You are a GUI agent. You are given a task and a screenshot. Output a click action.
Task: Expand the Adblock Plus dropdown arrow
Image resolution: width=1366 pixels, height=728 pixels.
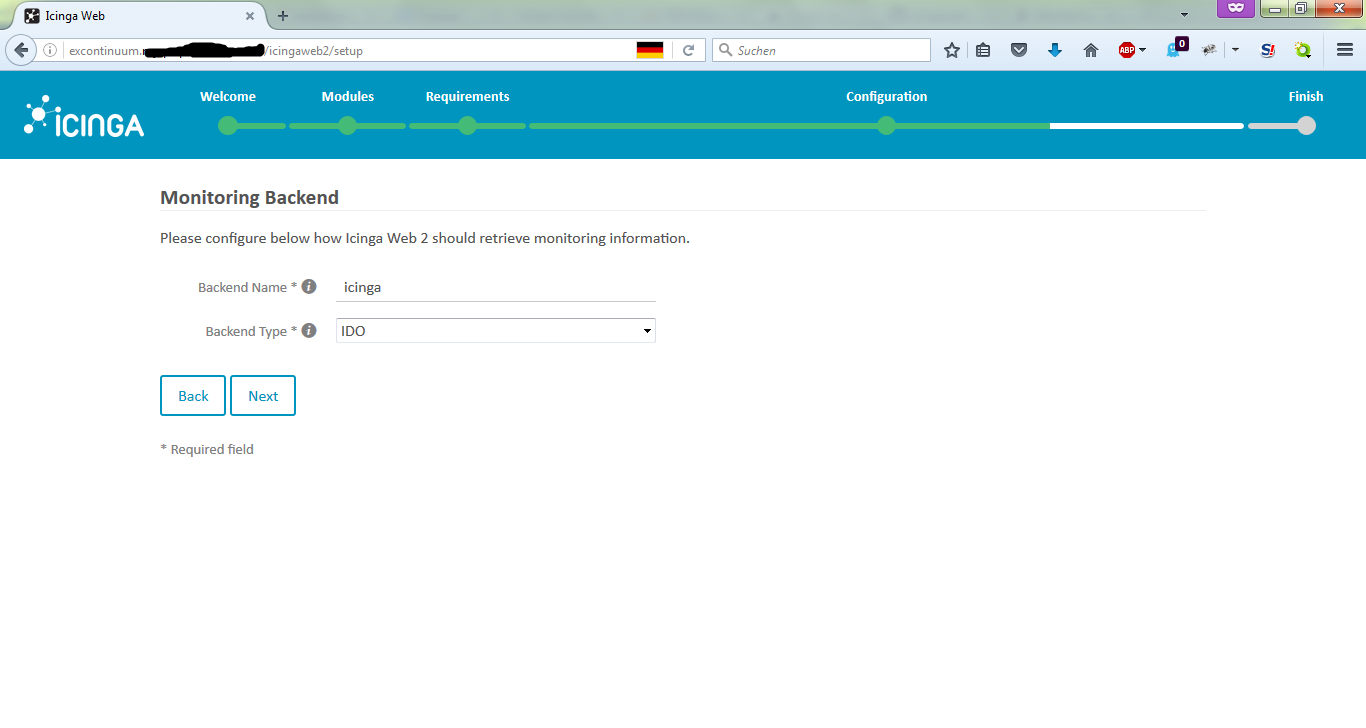point(1142,50)
